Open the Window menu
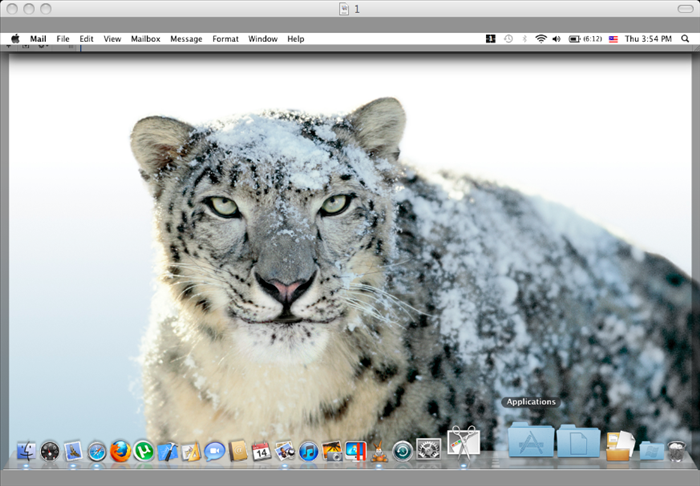The image size is (700, 486). coord(263,39)
